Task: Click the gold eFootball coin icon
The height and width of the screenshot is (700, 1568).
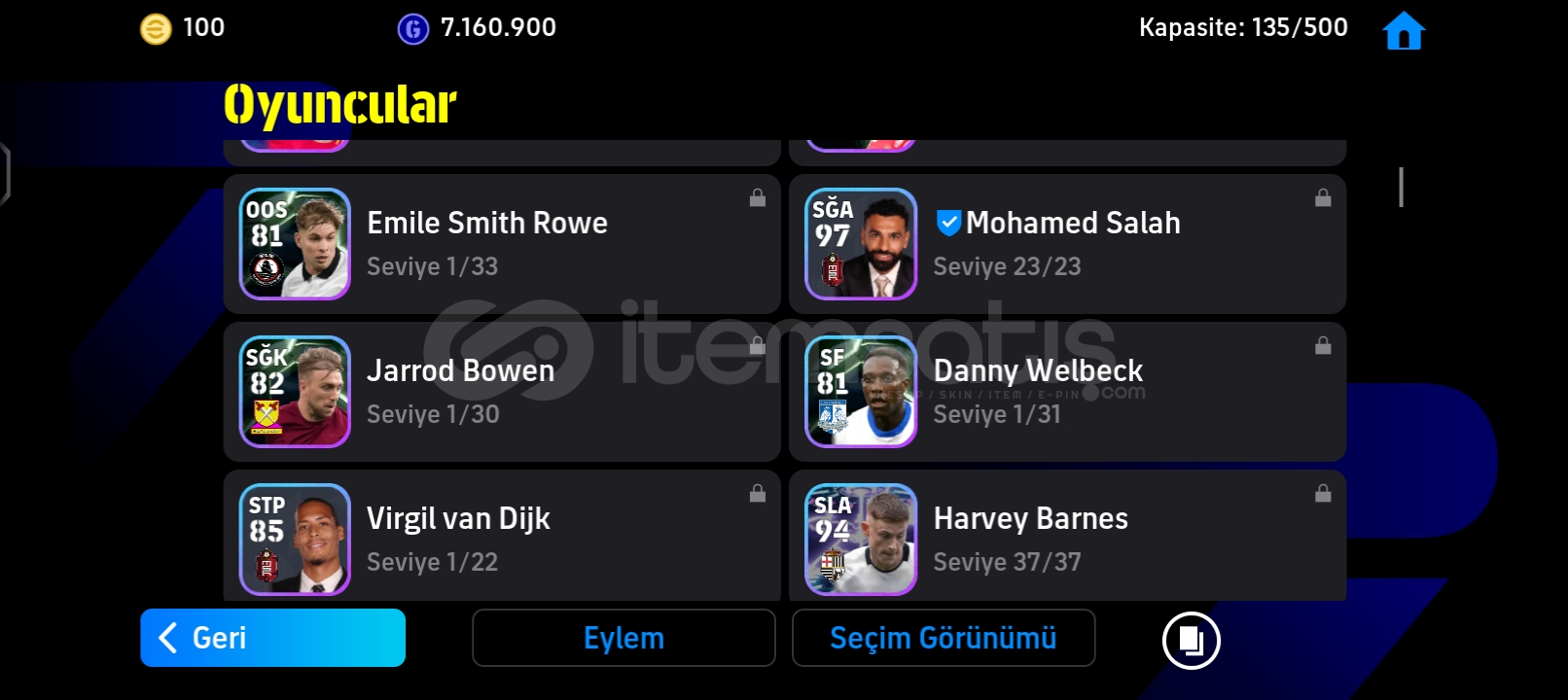Action: [156, 29]
